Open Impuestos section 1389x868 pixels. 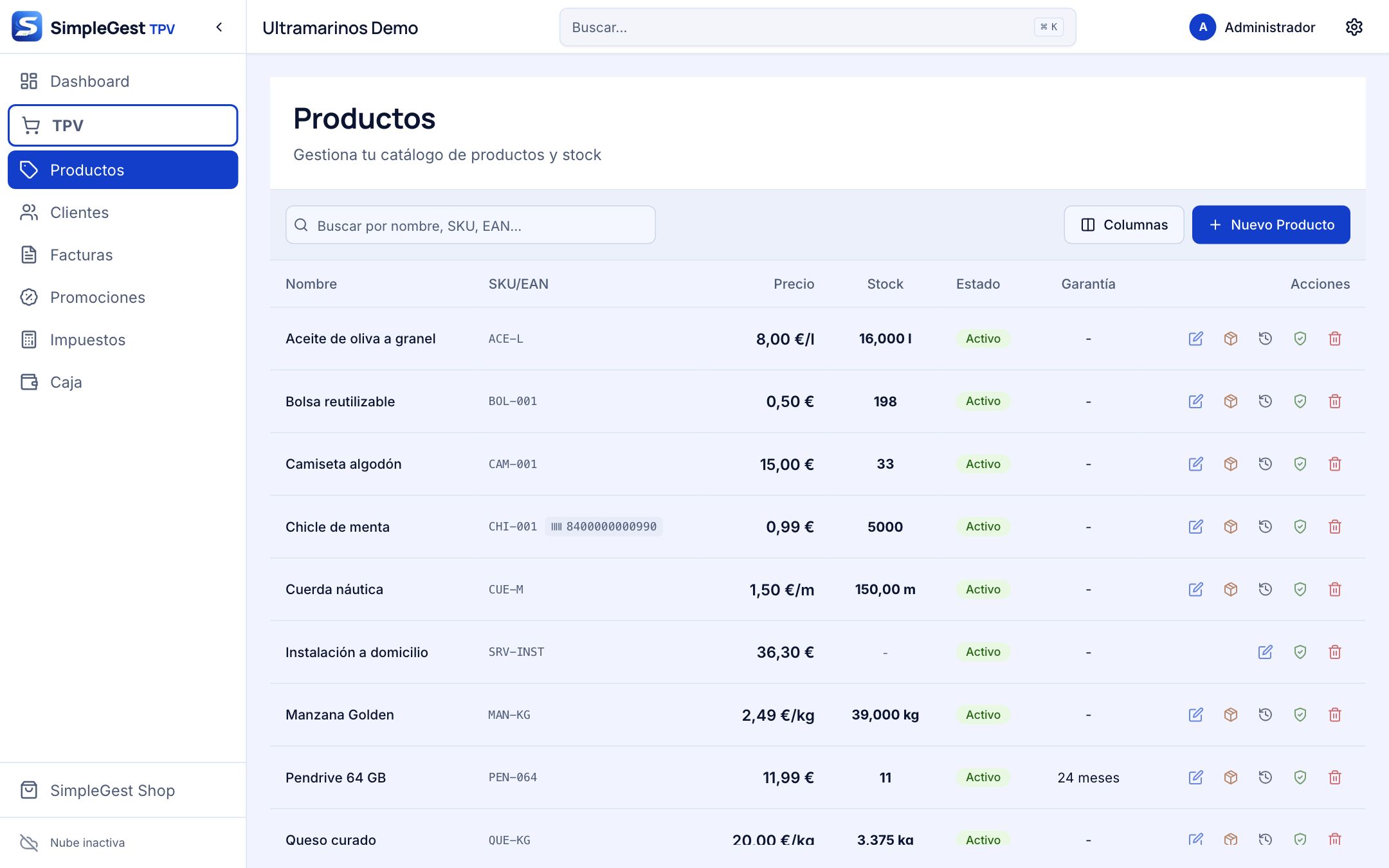point(123,339)
